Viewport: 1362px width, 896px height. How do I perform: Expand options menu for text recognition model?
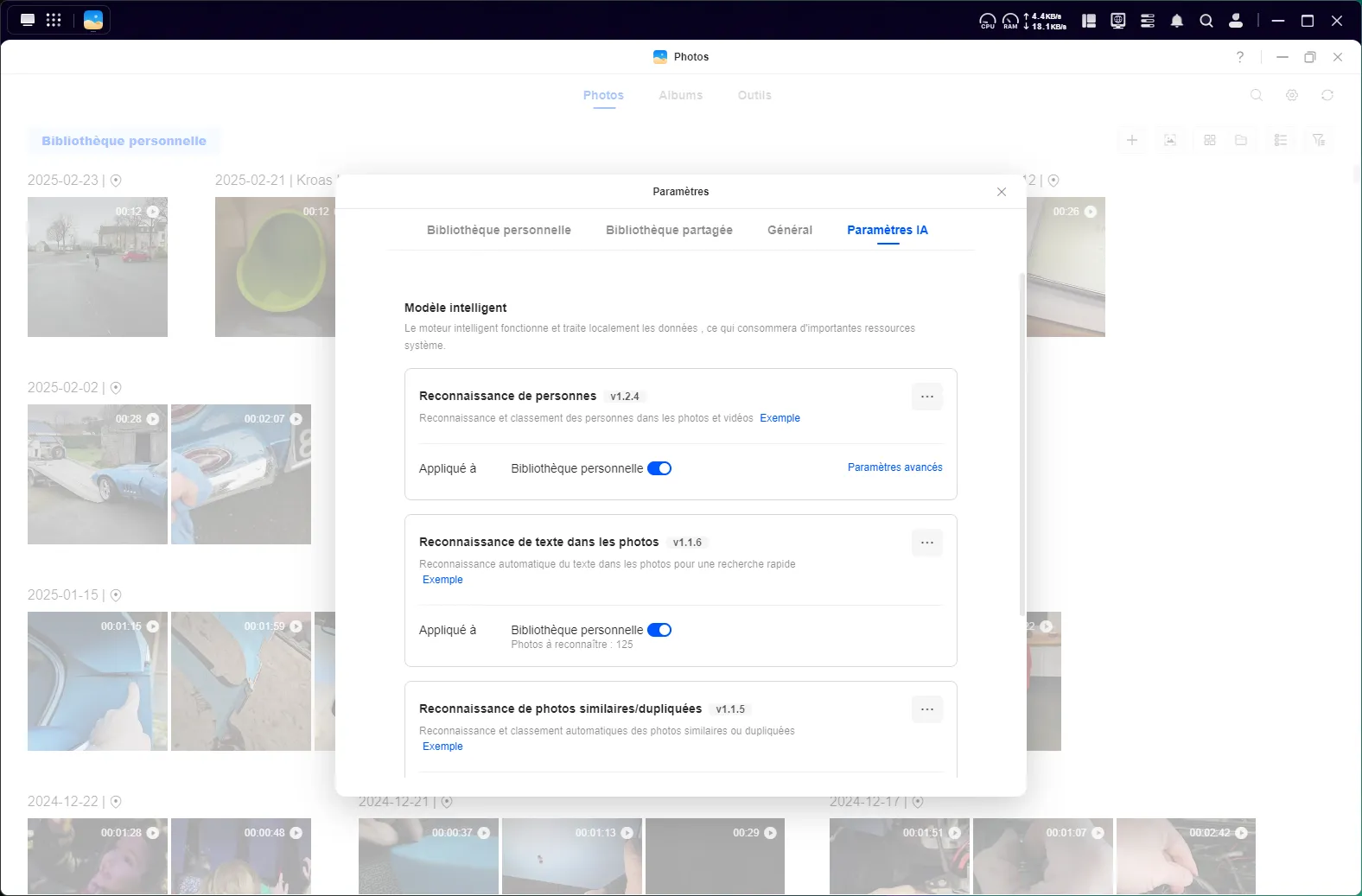[926, 543]
